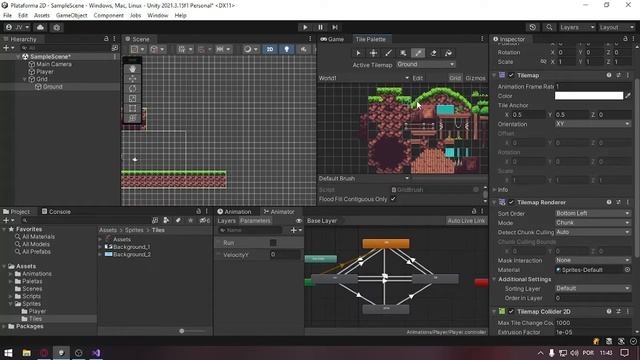Image resolution: width=640 pixels, height=360 pixels.
Task: Open Unity cloud services icon
Action: pyautogui.click(x=40, y=27)
